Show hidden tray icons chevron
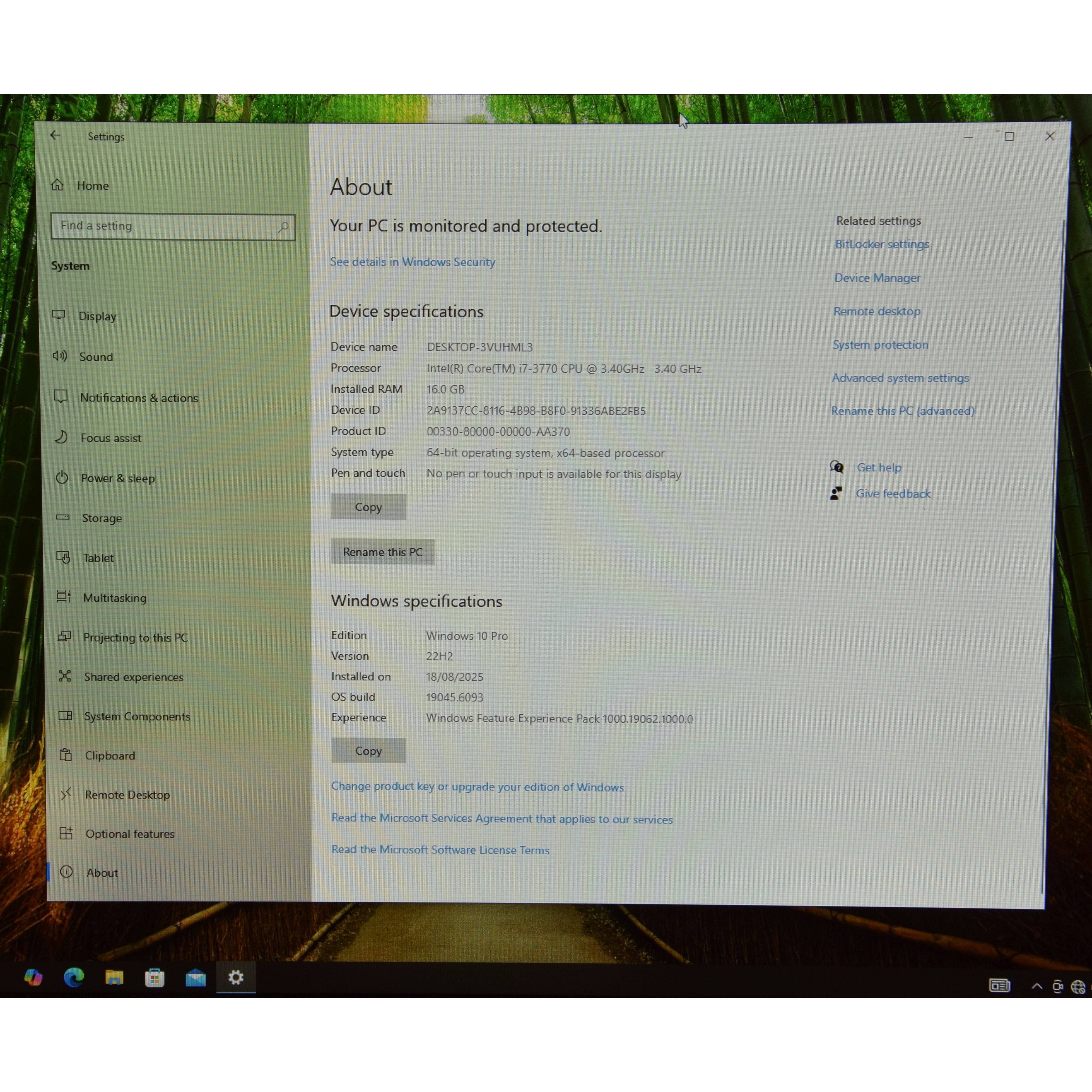Image resolution: width=1092 pixels, height=1092 pixels. tap(1036, 986)
